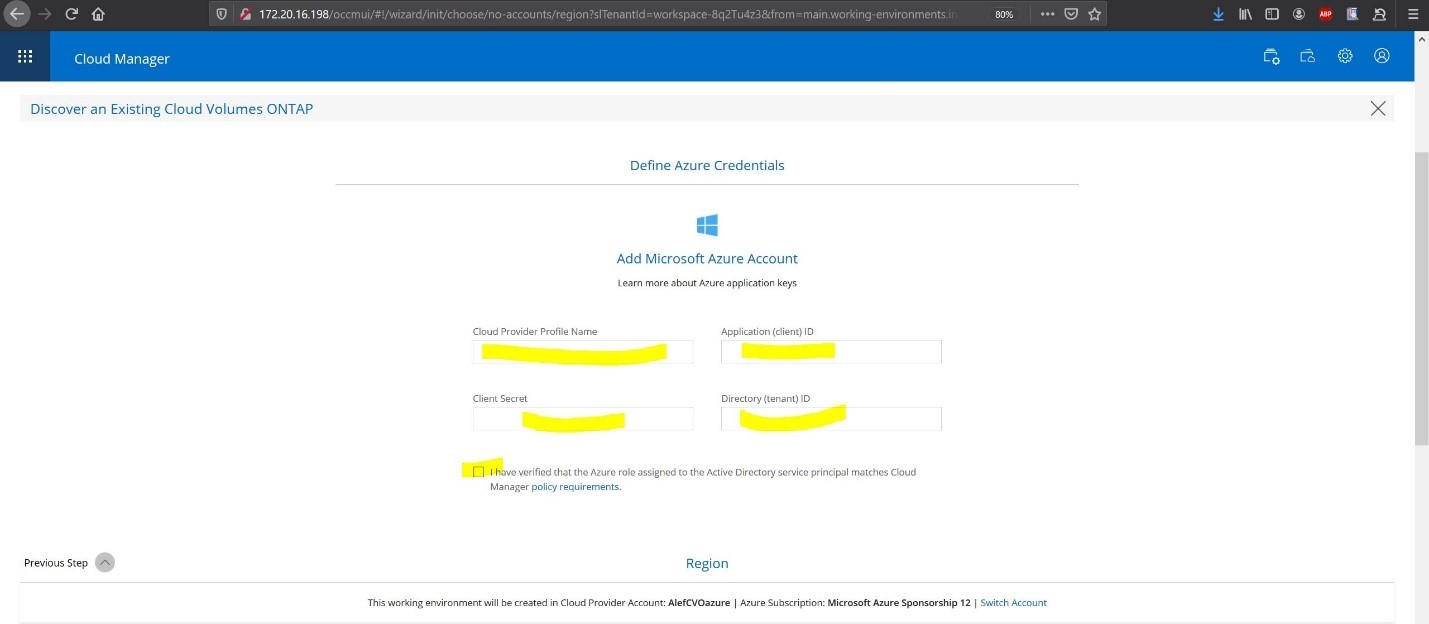This screenshot has width=1429, height=624.
Task: Open Learn more about Azure application keys
Action: tap(707, 283)
